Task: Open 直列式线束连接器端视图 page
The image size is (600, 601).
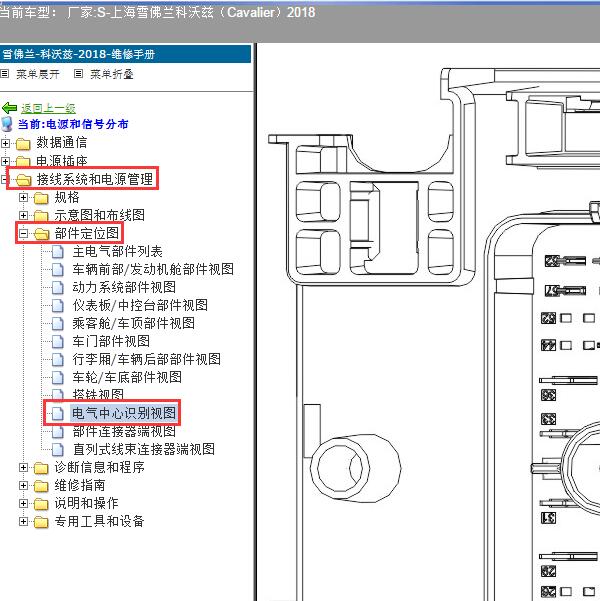Action: click(x=143, y=449)
